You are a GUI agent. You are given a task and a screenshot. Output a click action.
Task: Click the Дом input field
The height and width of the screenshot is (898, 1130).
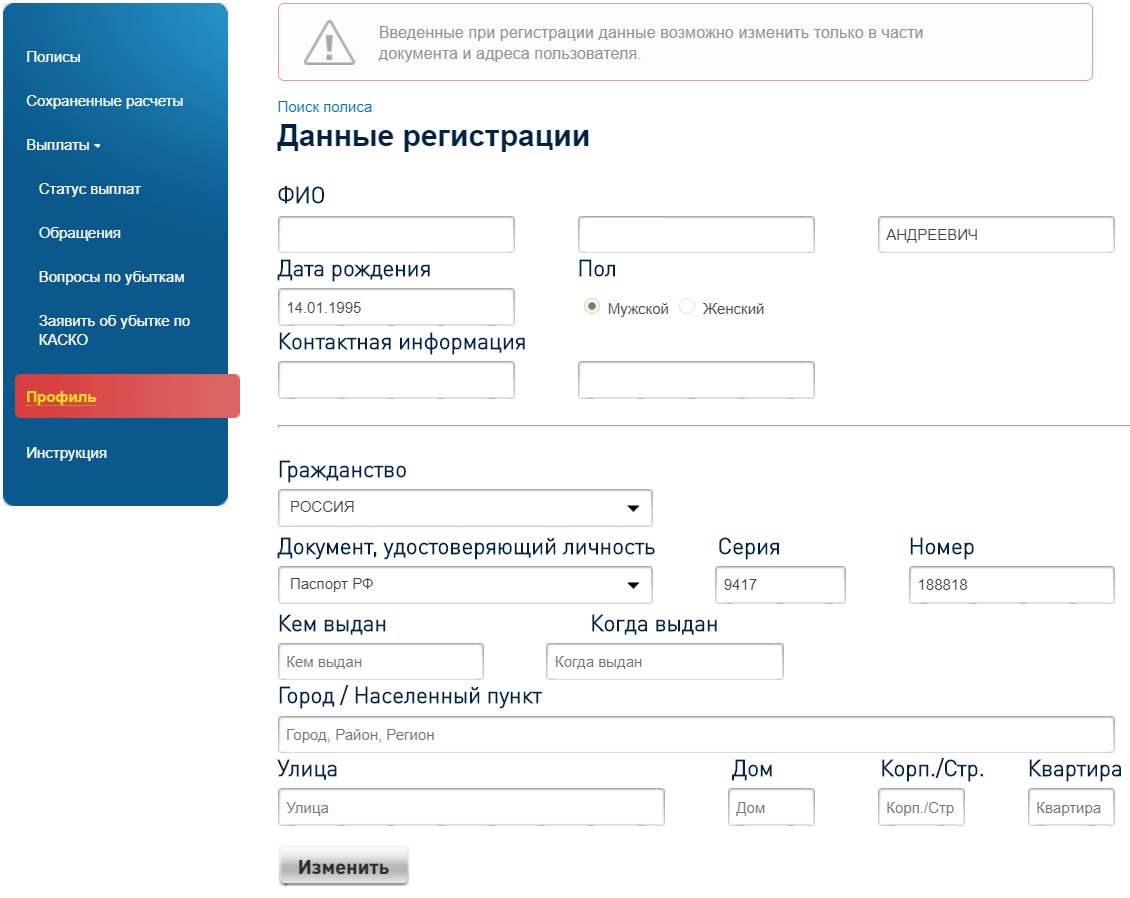pyautogui.click(x=771, y=807)
